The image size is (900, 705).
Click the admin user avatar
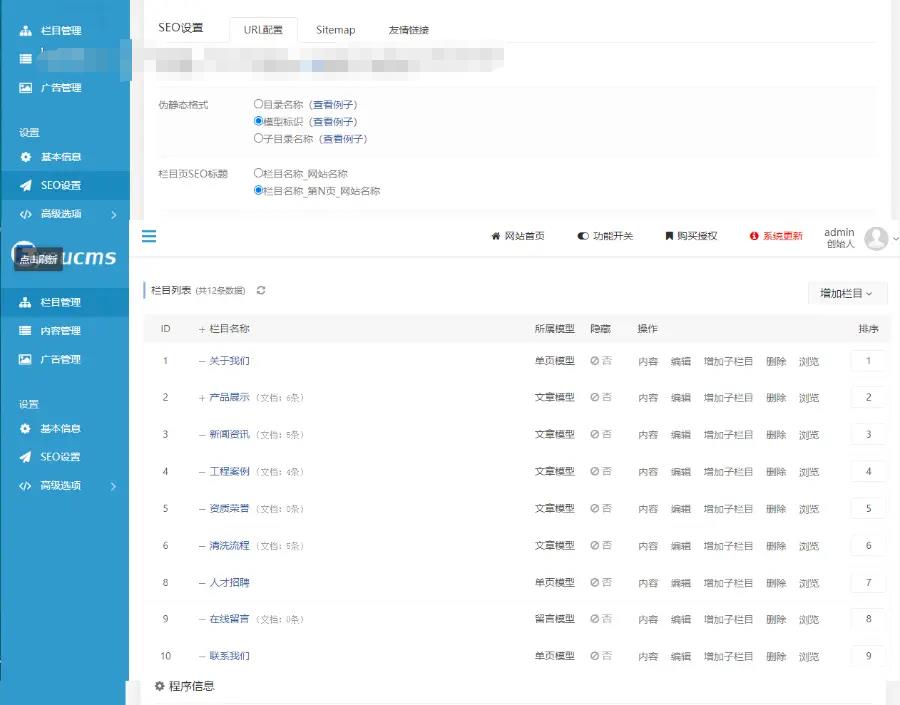[876, 238]
